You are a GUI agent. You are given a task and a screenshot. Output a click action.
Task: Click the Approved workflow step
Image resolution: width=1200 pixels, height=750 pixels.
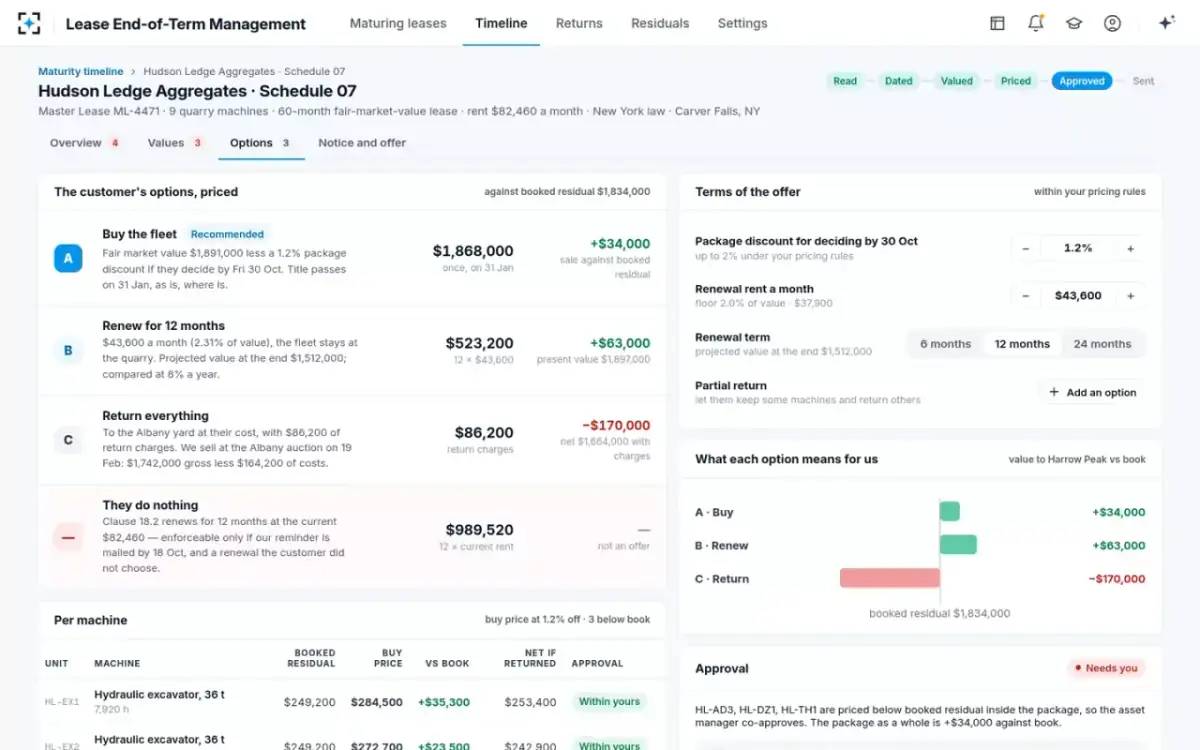(x=1082, y=81)
